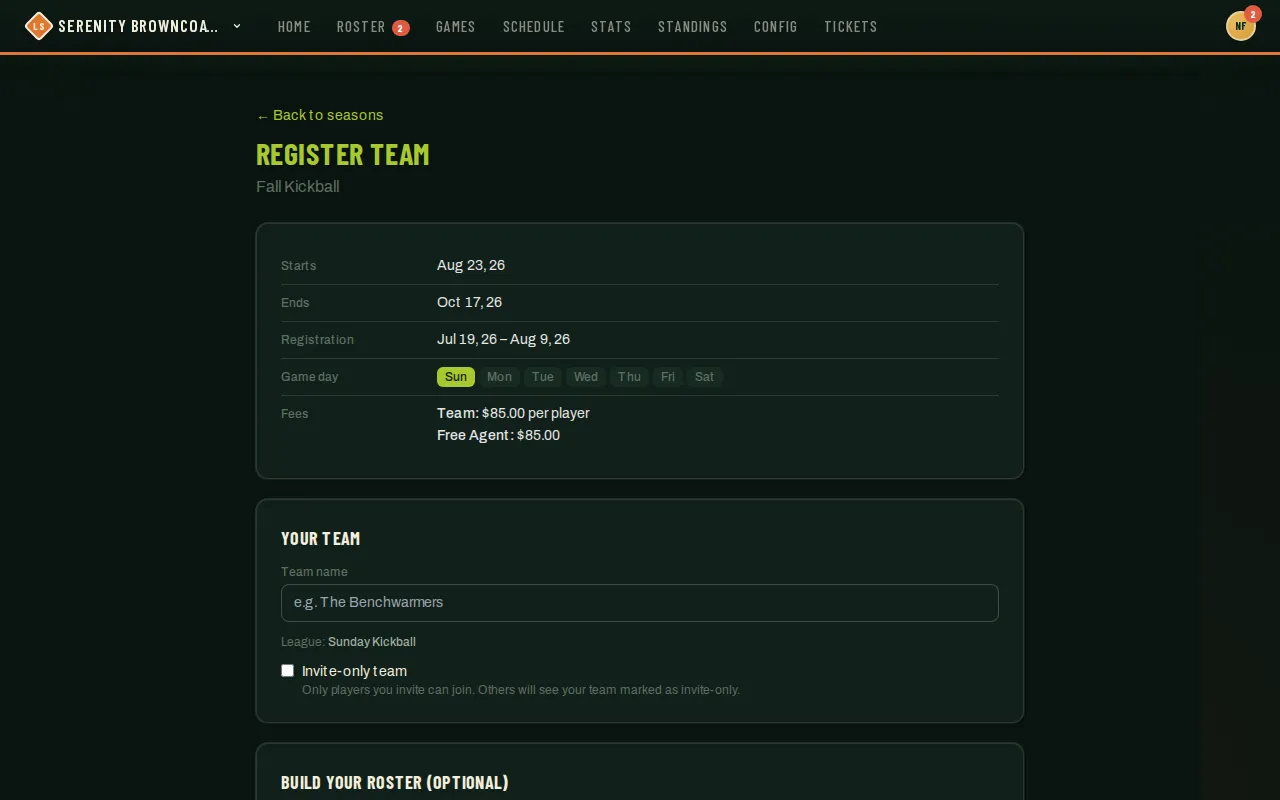Go to Config settings
Screen dimensions: 1280x800
(x=776, y=27)
